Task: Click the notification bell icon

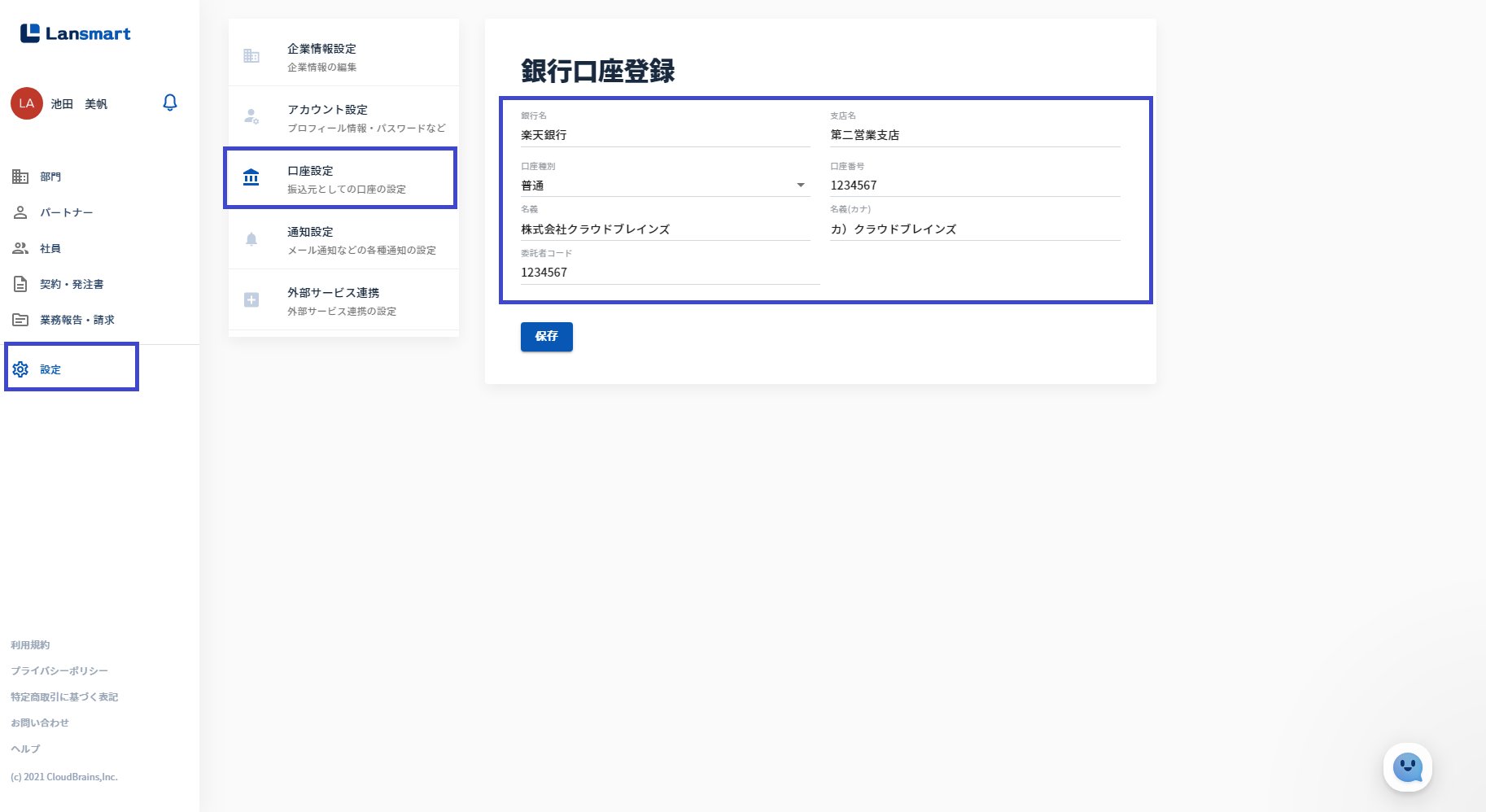Action: (170, 103)
